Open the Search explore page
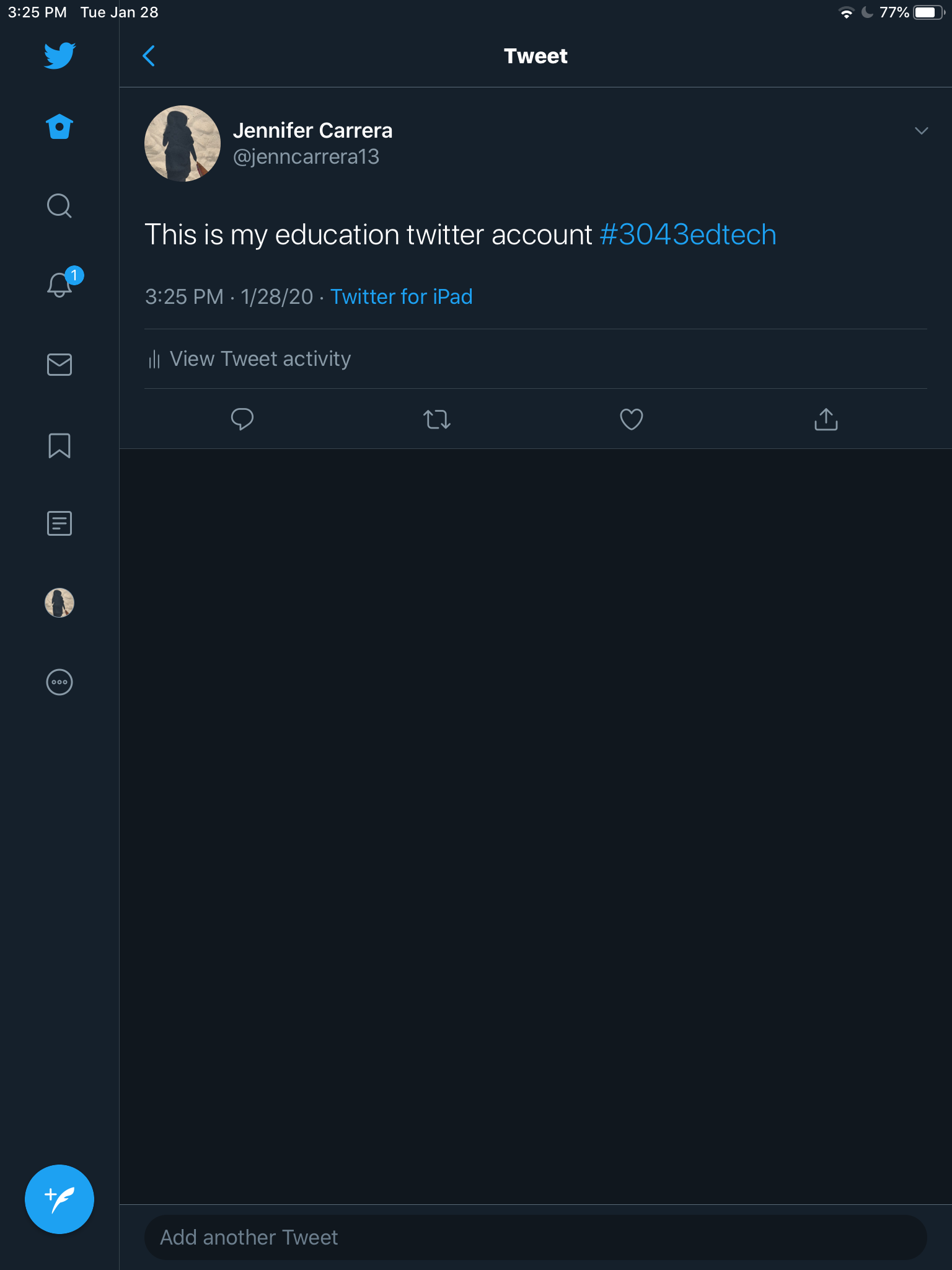Image resolution: width=952 pixels, height=1270 pixels. point(59,206)
